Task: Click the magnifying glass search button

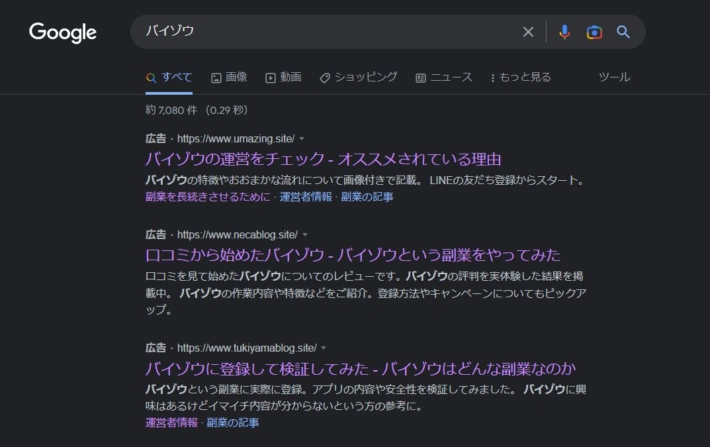Action: tap(623, 32)
